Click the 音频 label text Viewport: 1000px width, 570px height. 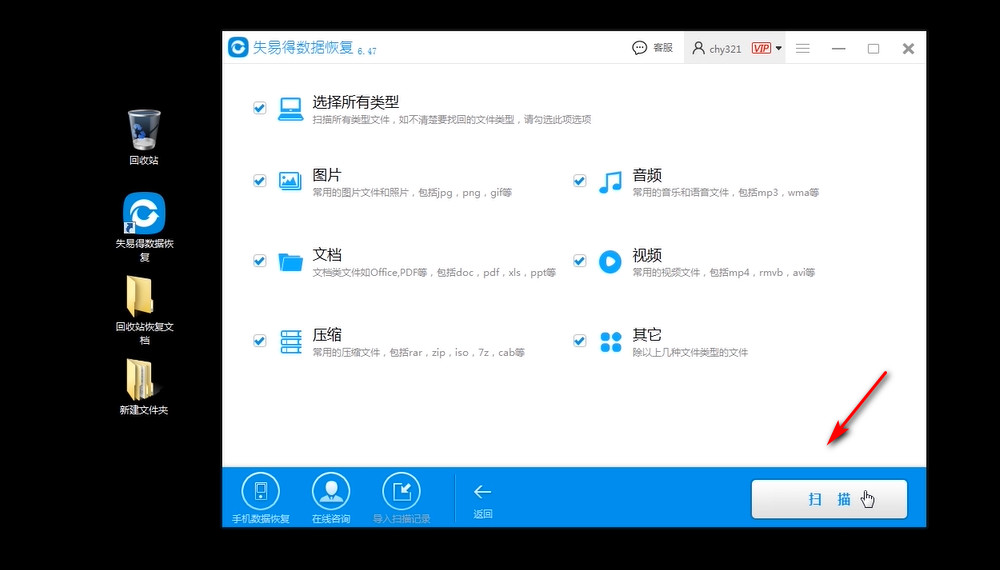(x=647, y=175)
